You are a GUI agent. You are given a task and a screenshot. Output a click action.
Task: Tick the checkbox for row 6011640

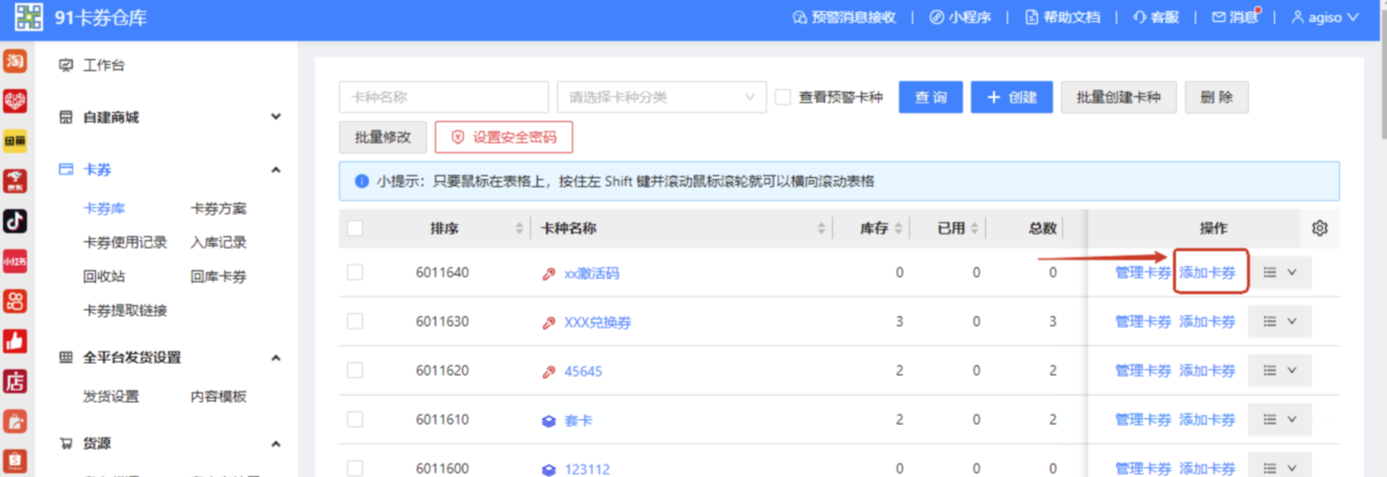pos(355,272)
